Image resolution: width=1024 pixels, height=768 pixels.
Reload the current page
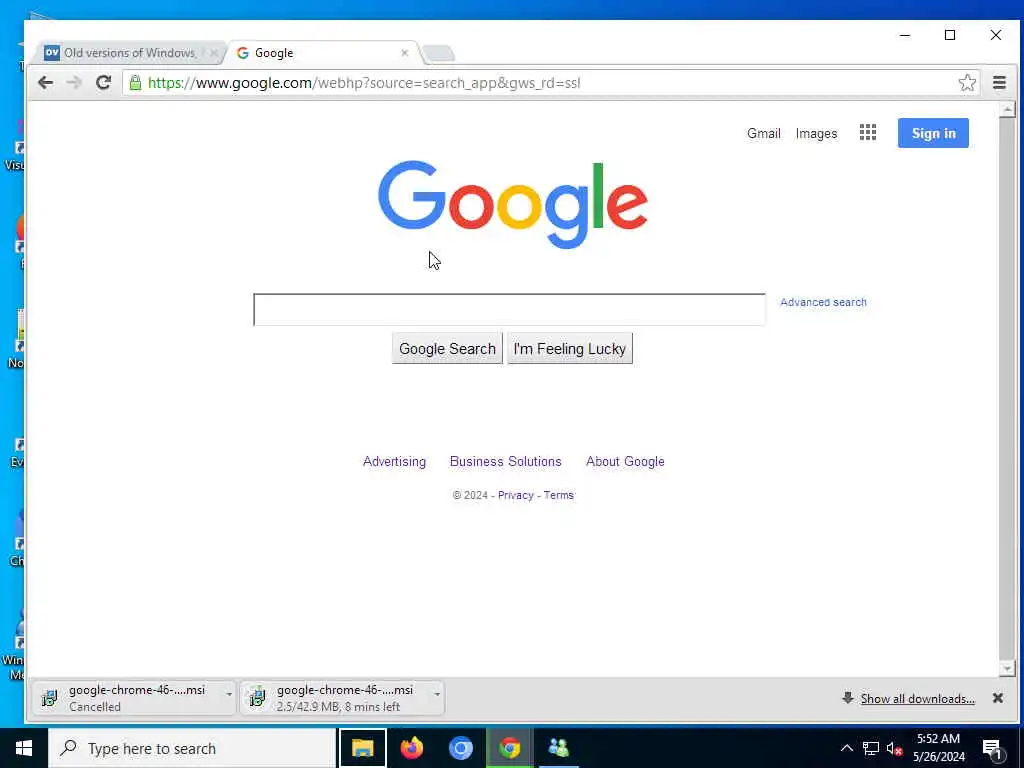click(103, 83)
